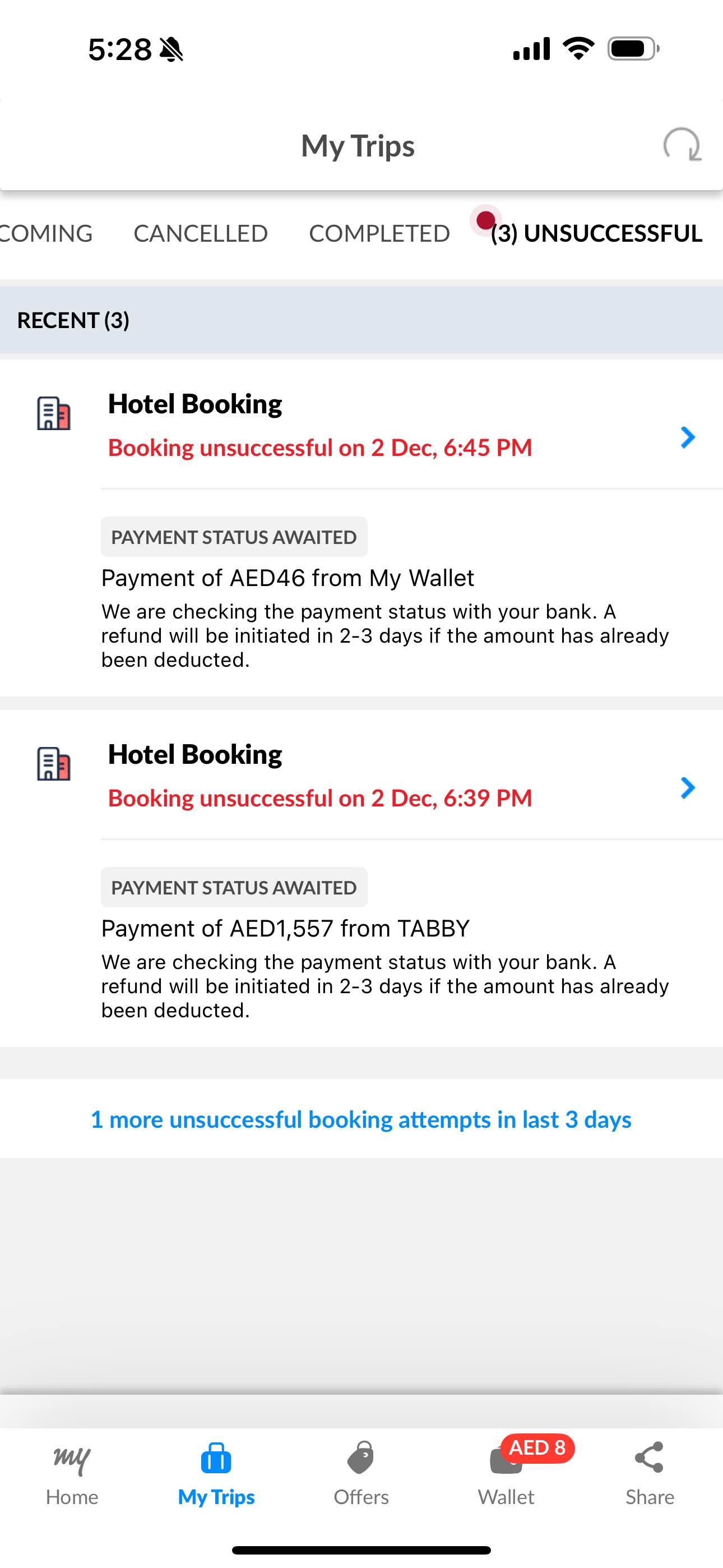This screenshot has height=1568, width=723.
Task: Open the Home tab icon
Action: (72, 1460)
